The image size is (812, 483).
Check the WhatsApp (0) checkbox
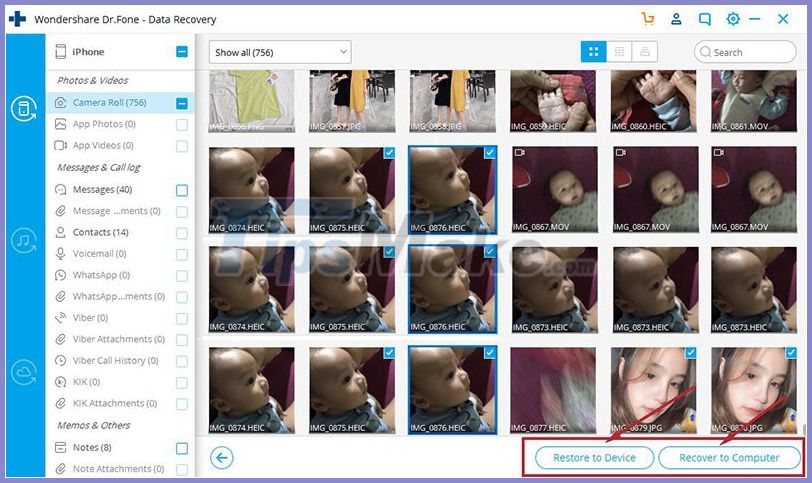(x=182, y=276)
